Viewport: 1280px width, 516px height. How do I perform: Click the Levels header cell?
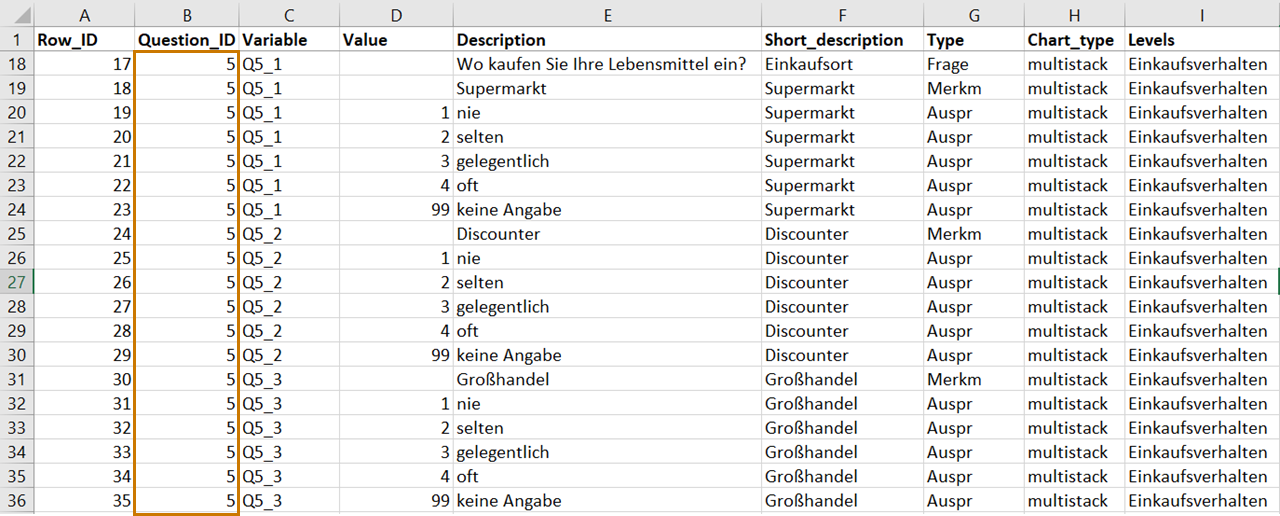pos(1202,40)
